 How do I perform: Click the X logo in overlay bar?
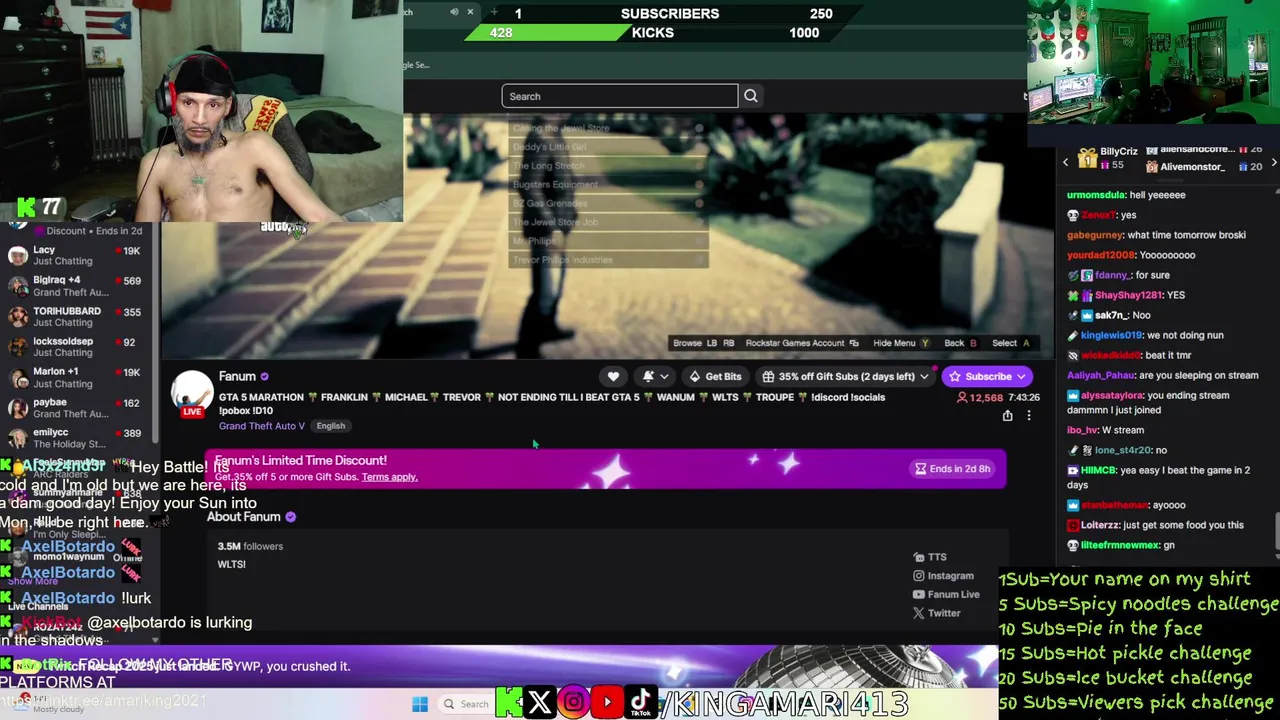point(540,703)
